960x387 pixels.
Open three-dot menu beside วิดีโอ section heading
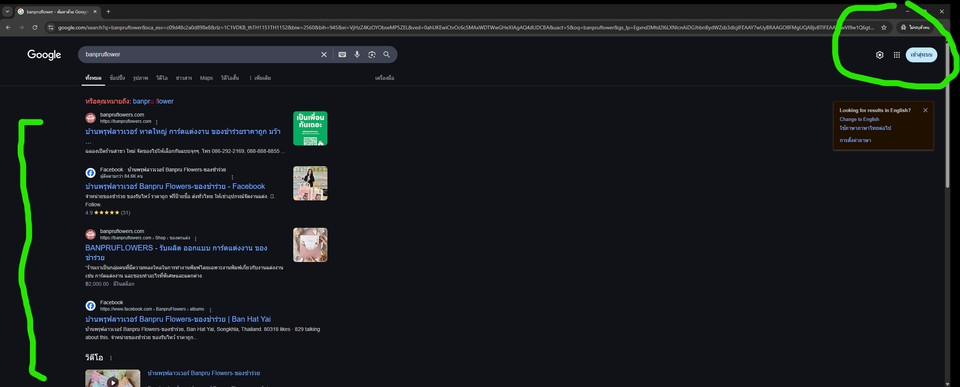pyautogui.click(x=111, y=358)
